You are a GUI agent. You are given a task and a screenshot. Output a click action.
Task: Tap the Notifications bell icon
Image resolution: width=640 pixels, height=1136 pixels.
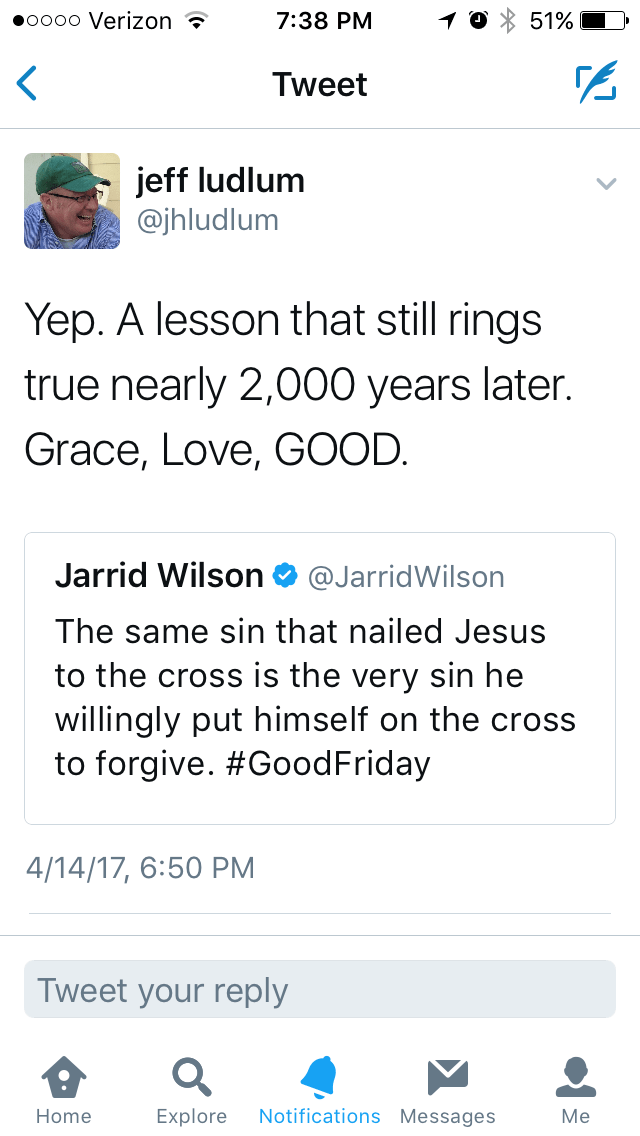click(319, 1078)
